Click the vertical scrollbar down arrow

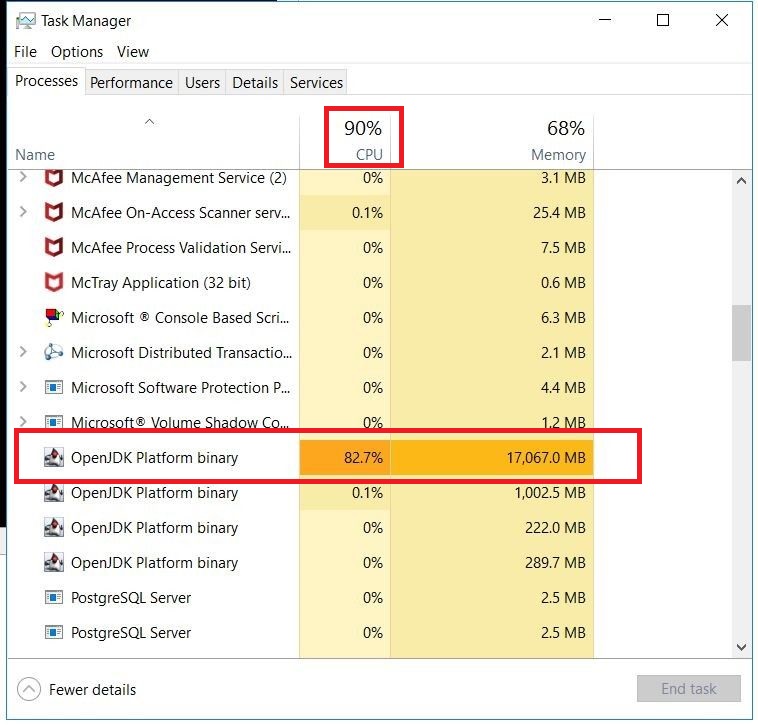tap(741, 647)
